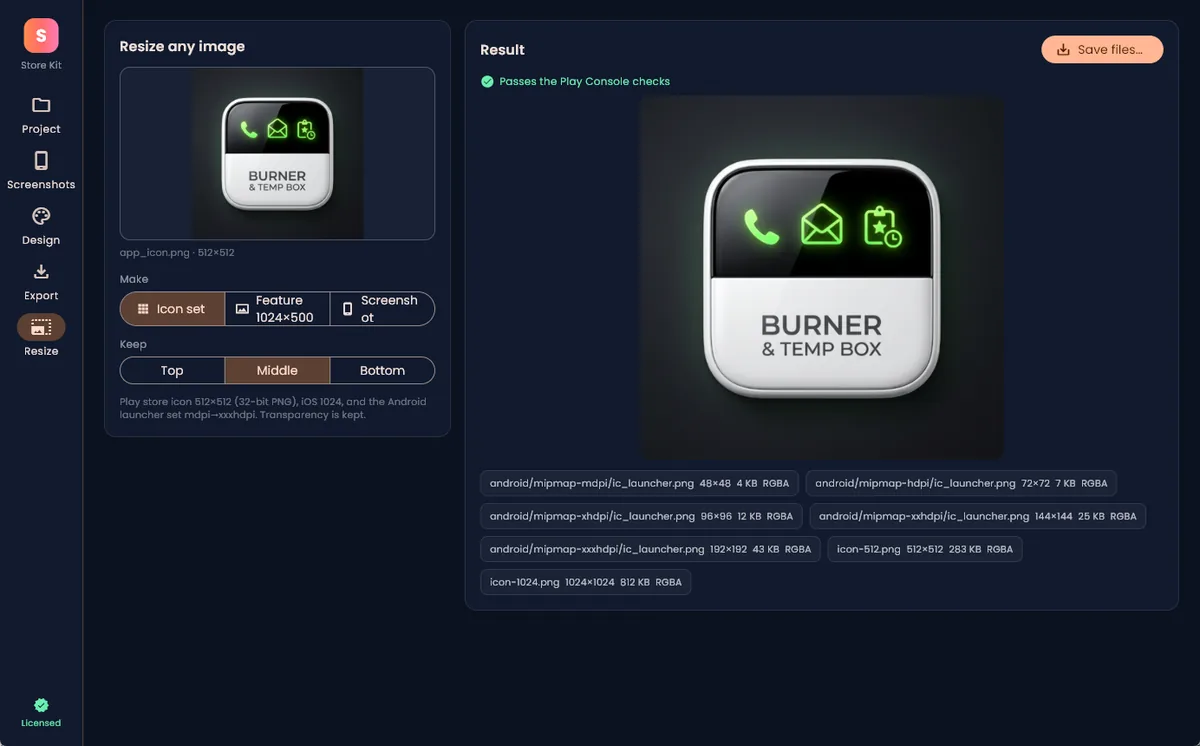Click the green check status icon
Screen dimensions: 1200x746
(x=487, y=81)
